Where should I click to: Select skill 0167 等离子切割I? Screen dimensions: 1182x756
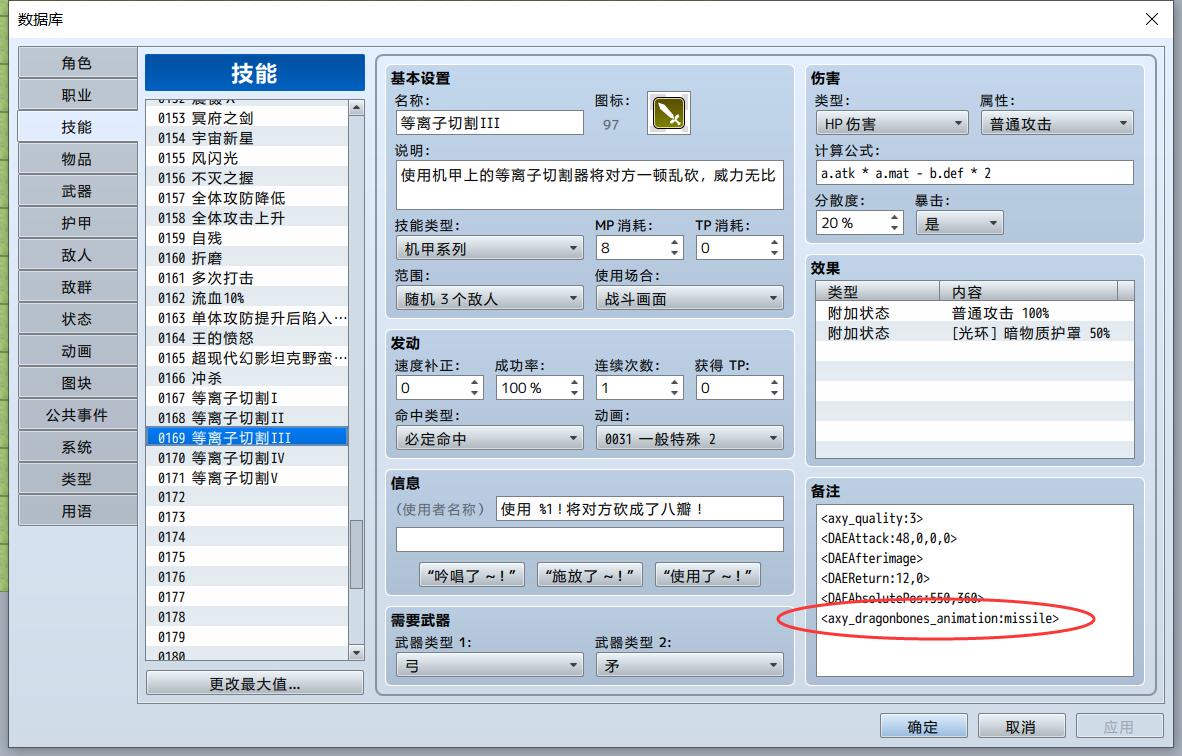pos(247,398)
